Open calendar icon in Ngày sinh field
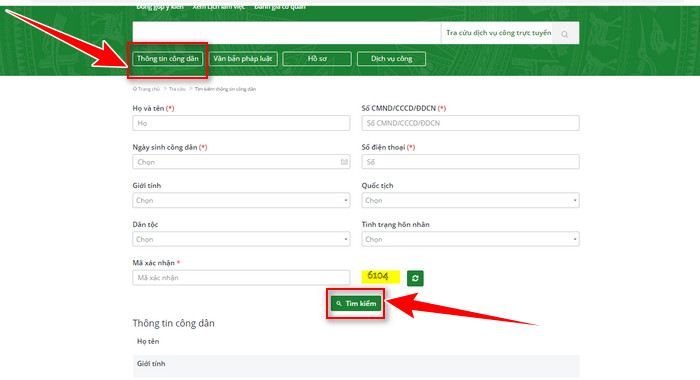The image size is (700, 380). click(344, 162)
